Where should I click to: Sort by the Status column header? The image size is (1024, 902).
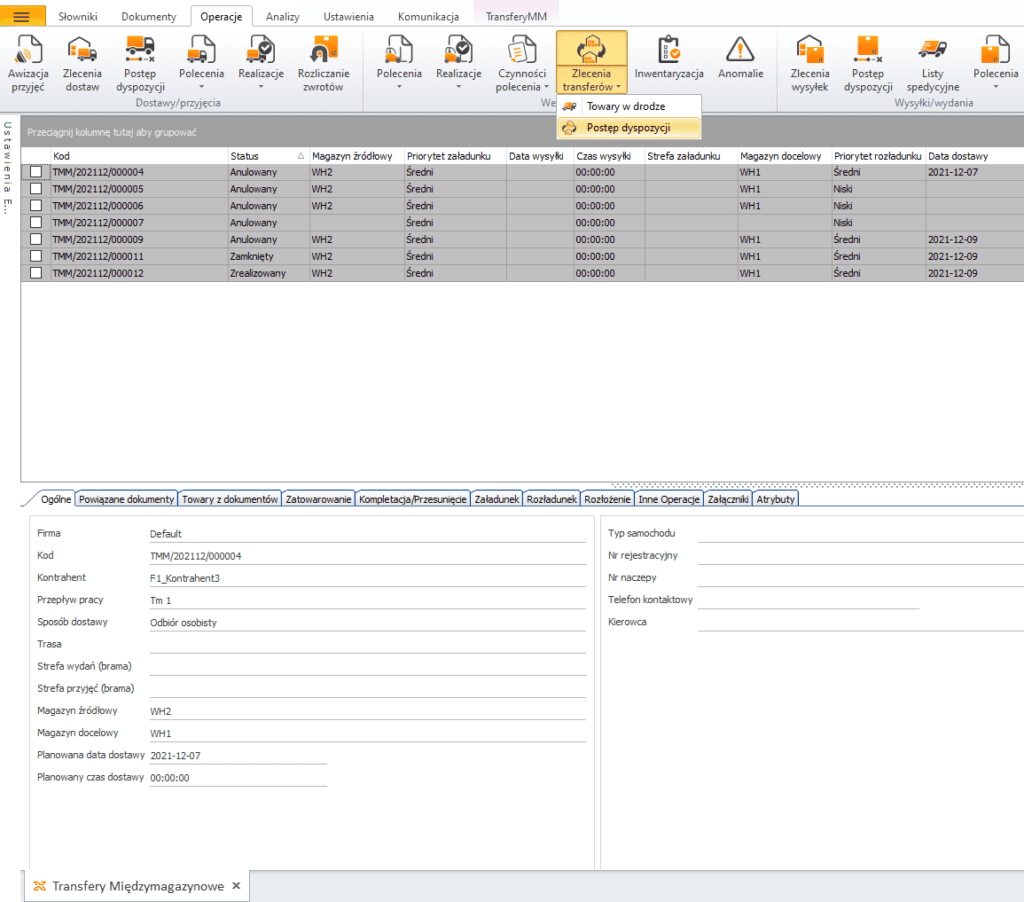click(x=268, y=156)
